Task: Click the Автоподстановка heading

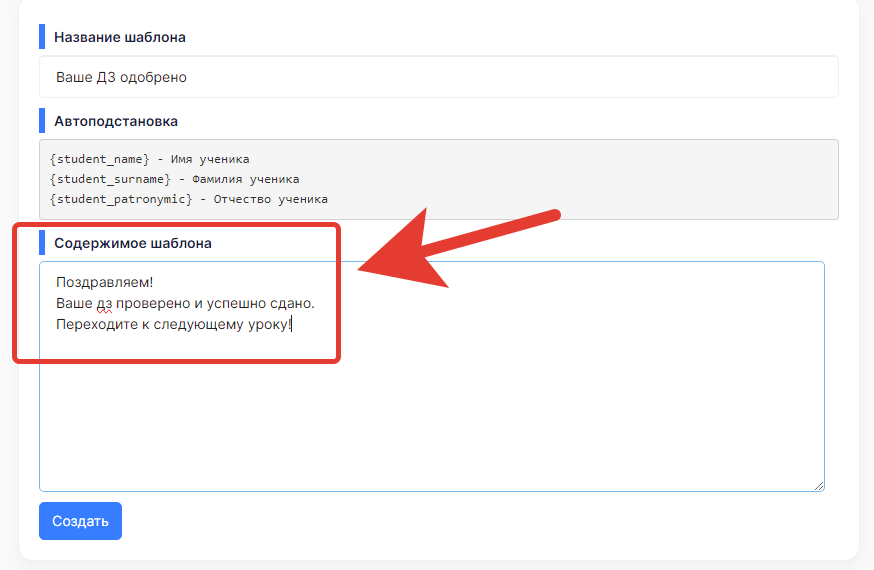Action: point(116,121)
